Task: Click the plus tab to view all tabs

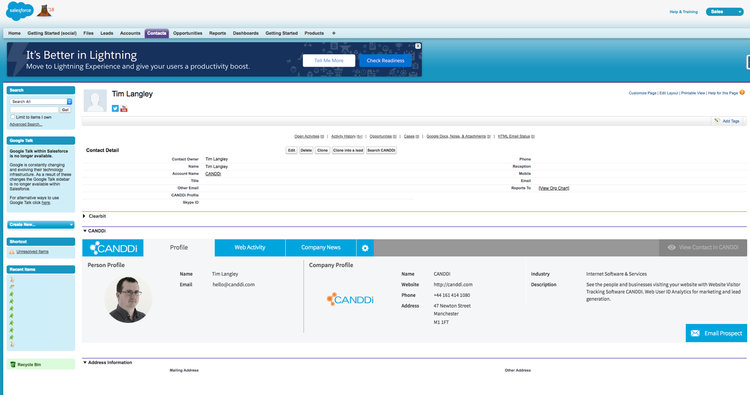Action: pyautogui.click(x=333, y=33)
